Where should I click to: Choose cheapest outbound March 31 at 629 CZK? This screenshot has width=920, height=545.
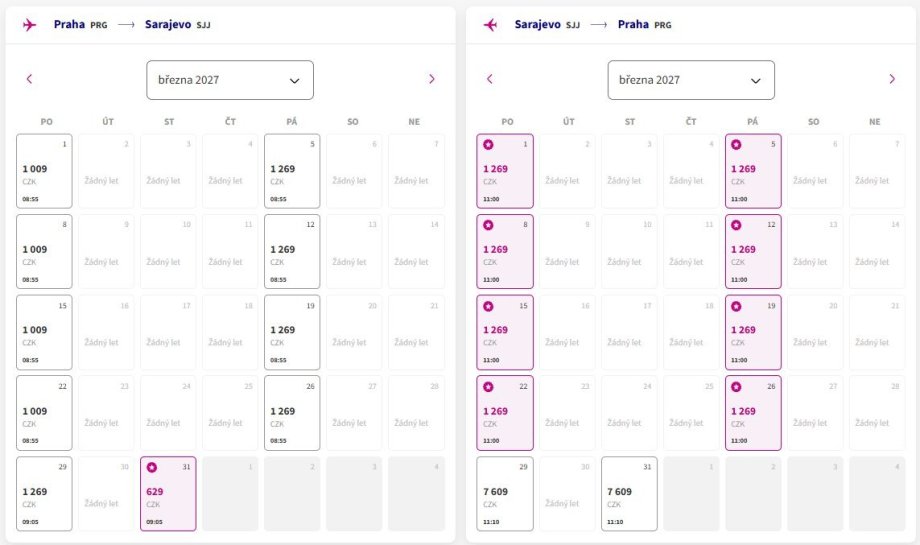click(168, 494)
